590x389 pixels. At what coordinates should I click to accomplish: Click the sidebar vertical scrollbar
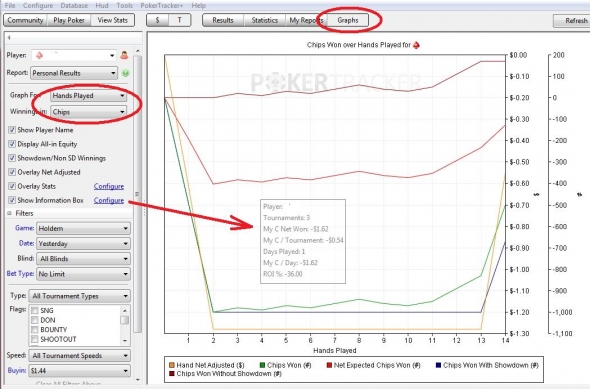pos(137,194)
